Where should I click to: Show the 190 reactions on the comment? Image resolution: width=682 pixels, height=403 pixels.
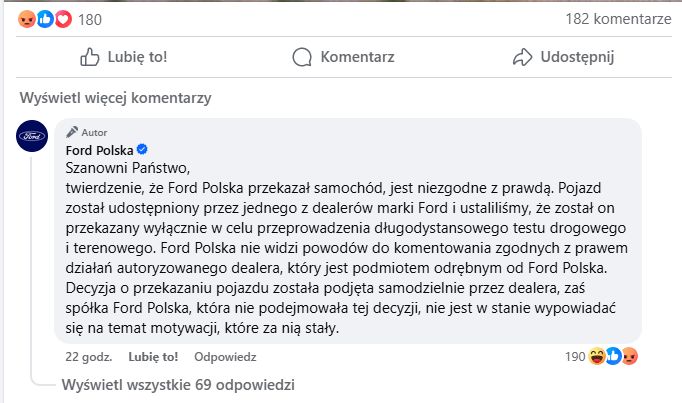574,356
